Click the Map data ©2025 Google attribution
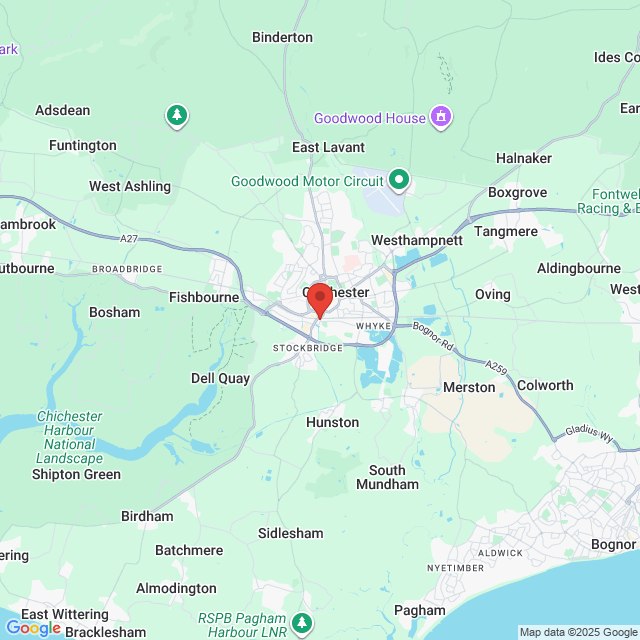The width and height of the screenshot is (640, 640). coord(578,632)
